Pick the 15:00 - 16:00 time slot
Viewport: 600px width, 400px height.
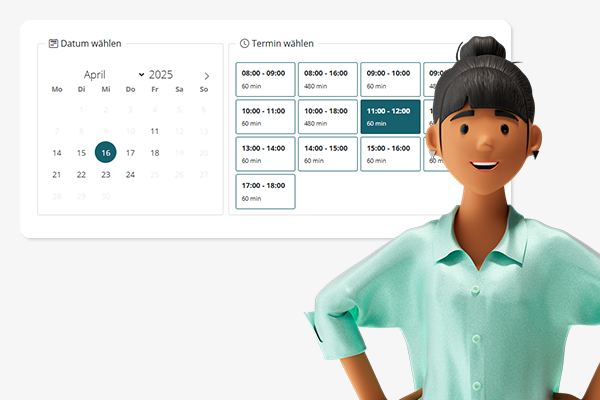(390, 154)
